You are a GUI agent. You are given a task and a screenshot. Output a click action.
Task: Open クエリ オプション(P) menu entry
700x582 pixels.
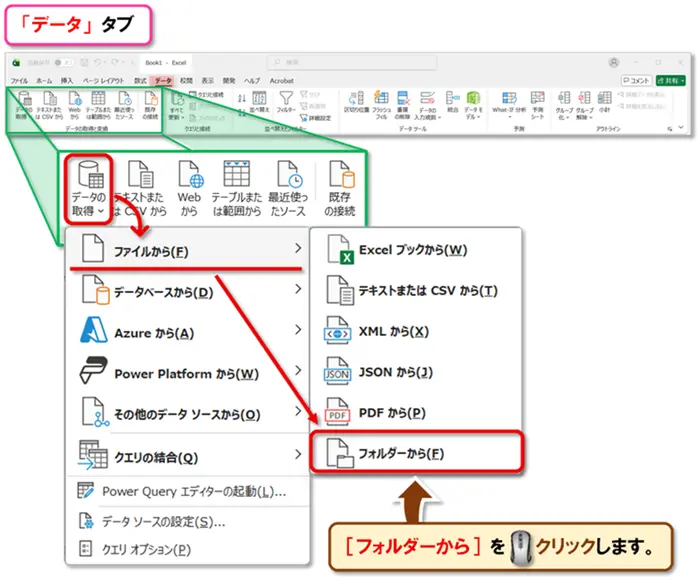tap(188, 549)
